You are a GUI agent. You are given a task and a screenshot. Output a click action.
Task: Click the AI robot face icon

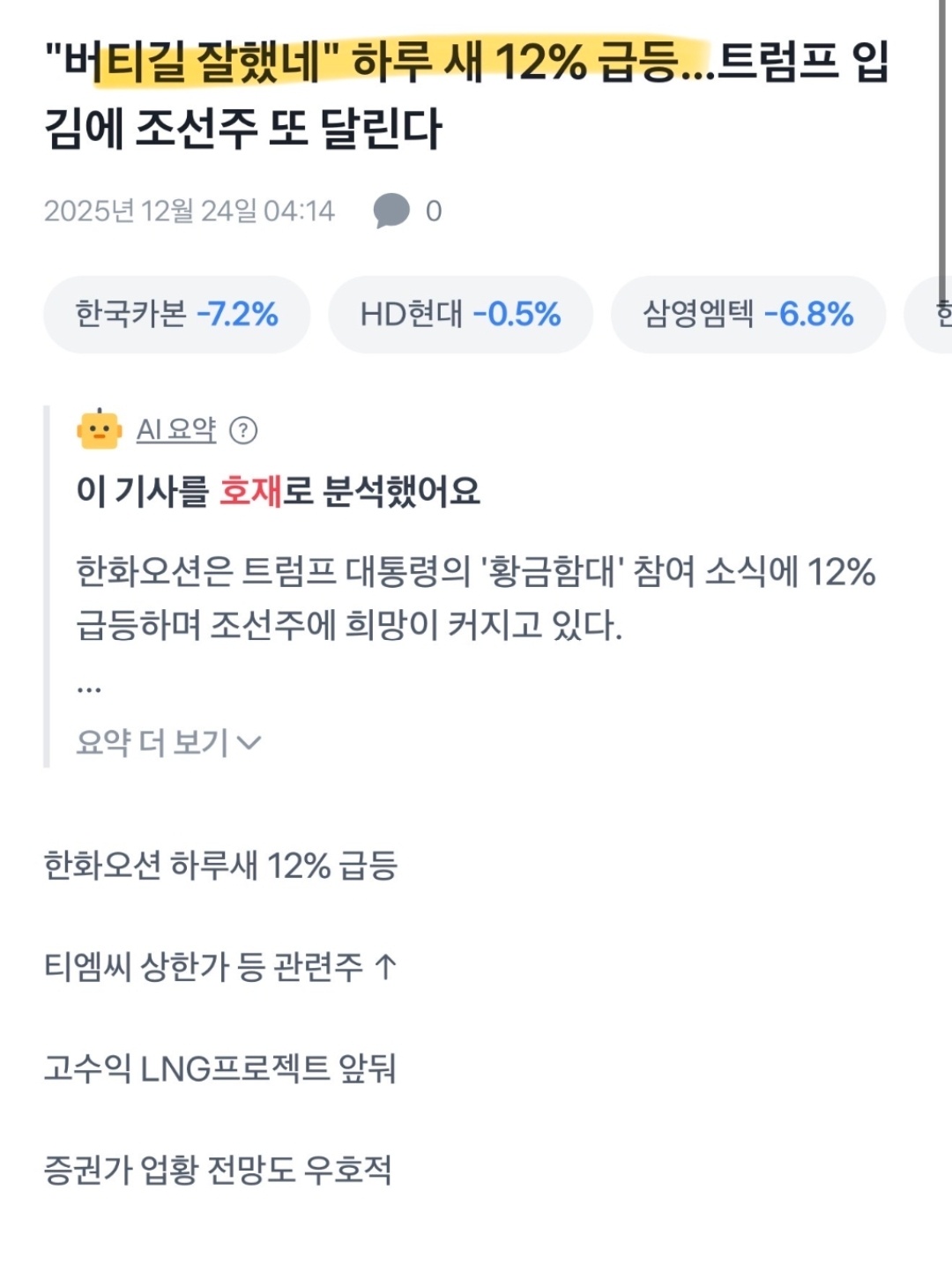(99, 430)
